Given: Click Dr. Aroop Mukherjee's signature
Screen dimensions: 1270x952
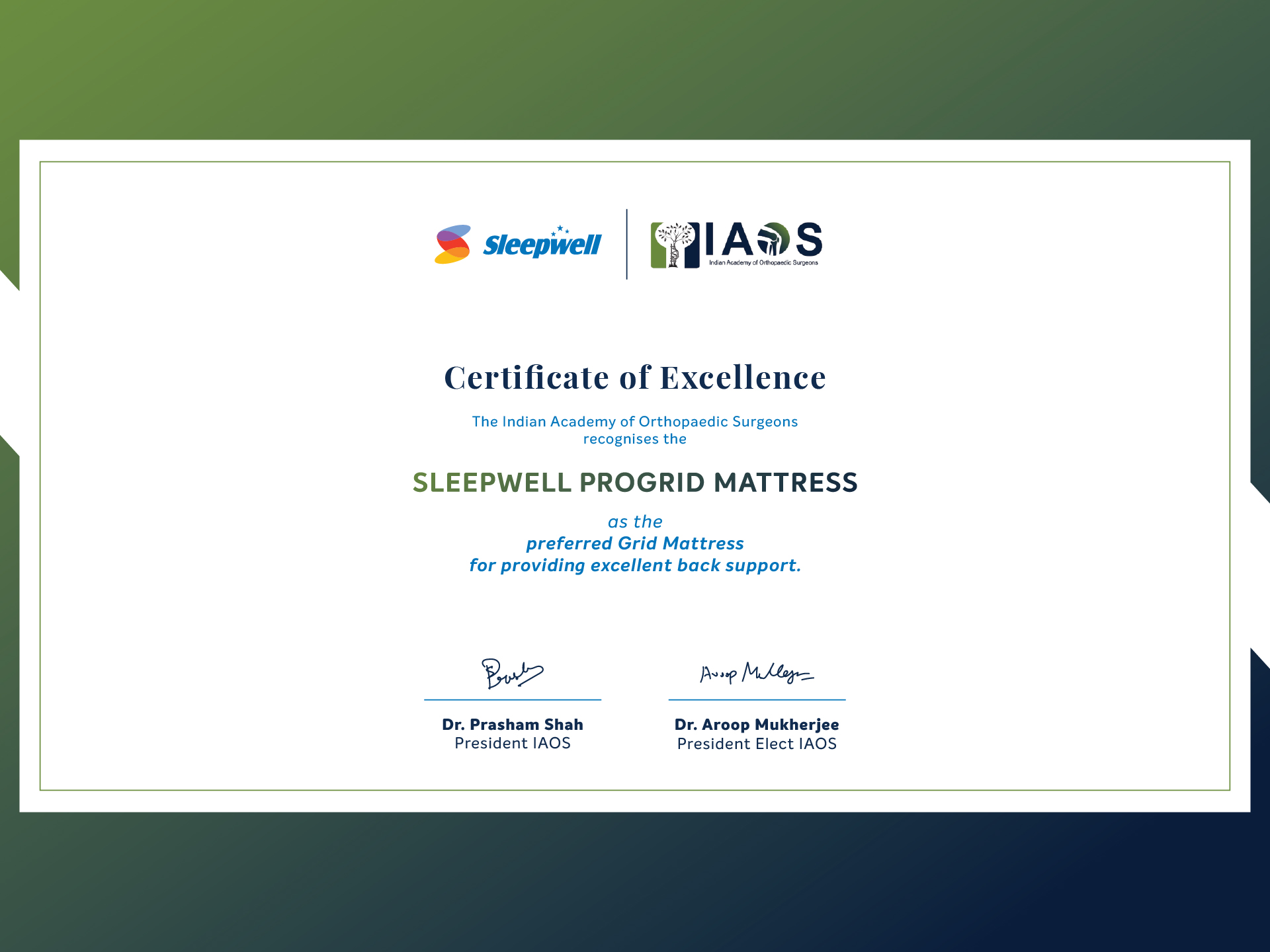Looking at the screenshot, I should (x=756, y=673).
